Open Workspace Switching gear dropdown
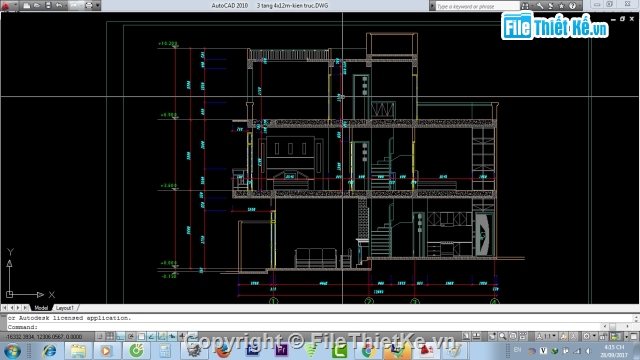The image size is (640, 360). click(590, 336)
